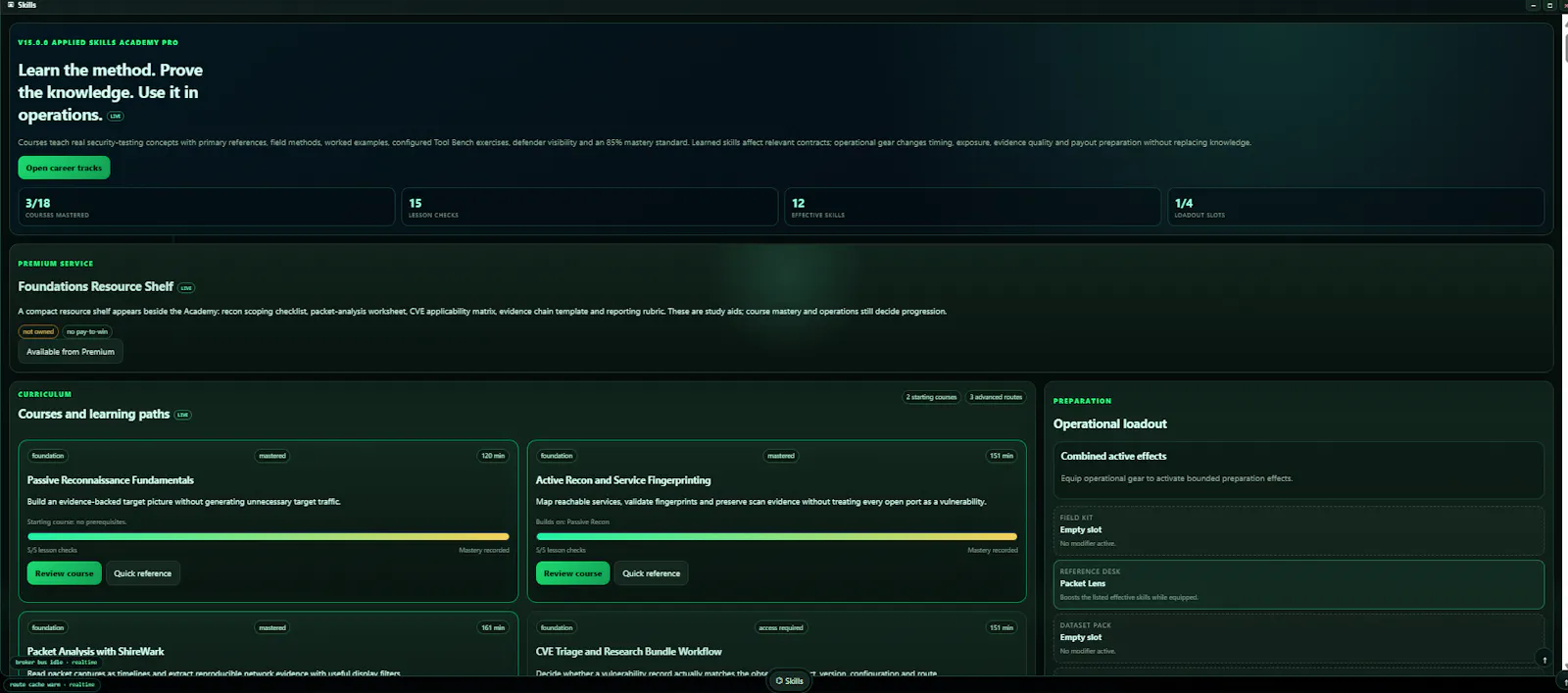This screenshot has height=693, width=1568.
Task: Click the 'broker bus idle · realtime' status
Action: point(56,663)
